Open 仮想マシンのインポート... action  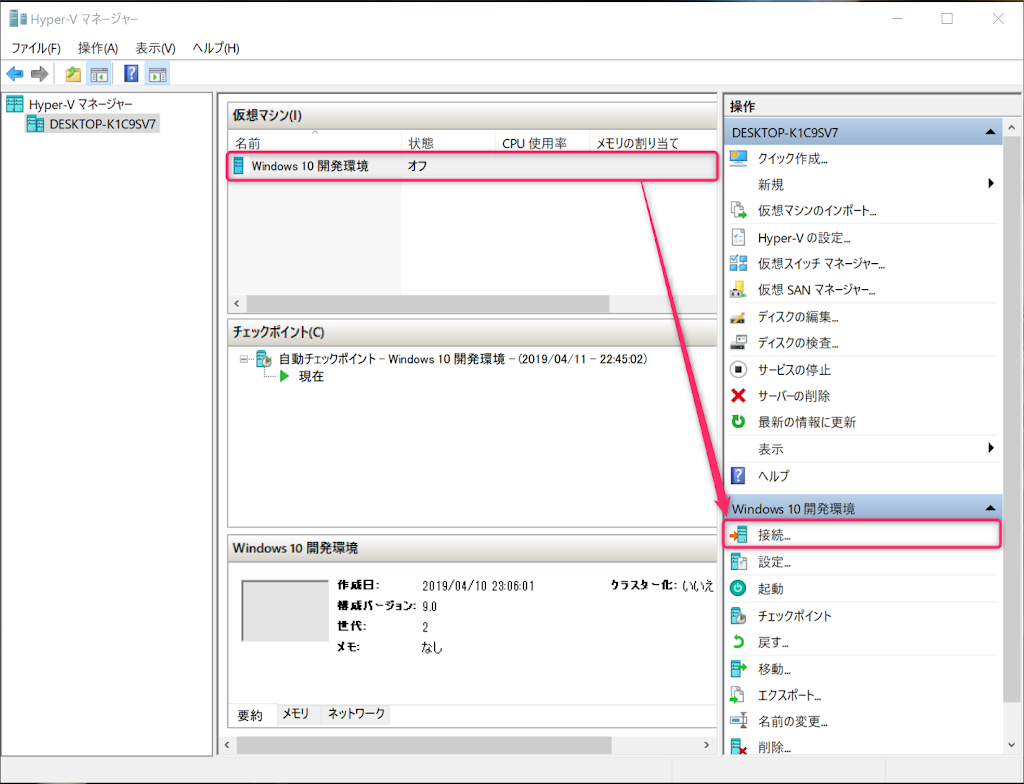pyautogui.click(x=817, y=210)
